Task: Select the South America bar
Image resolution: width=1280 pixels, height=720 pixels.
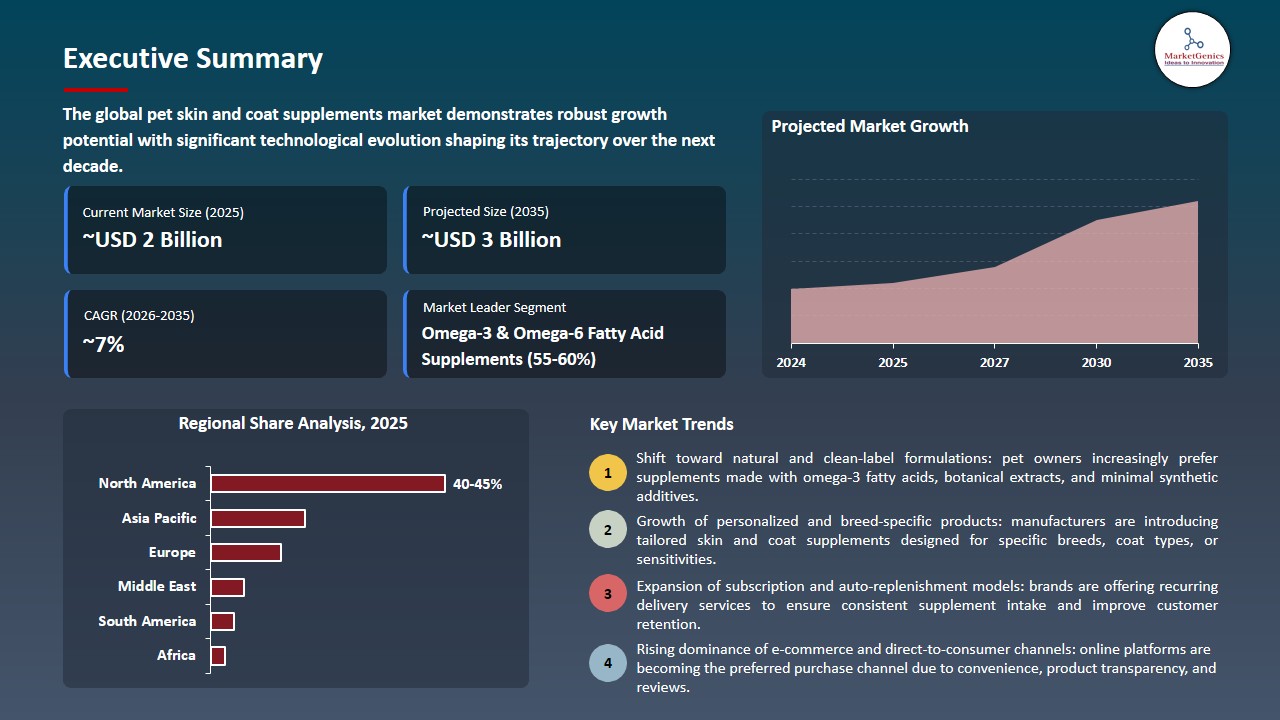Action: pyautogui.click(x=222, y=621)
